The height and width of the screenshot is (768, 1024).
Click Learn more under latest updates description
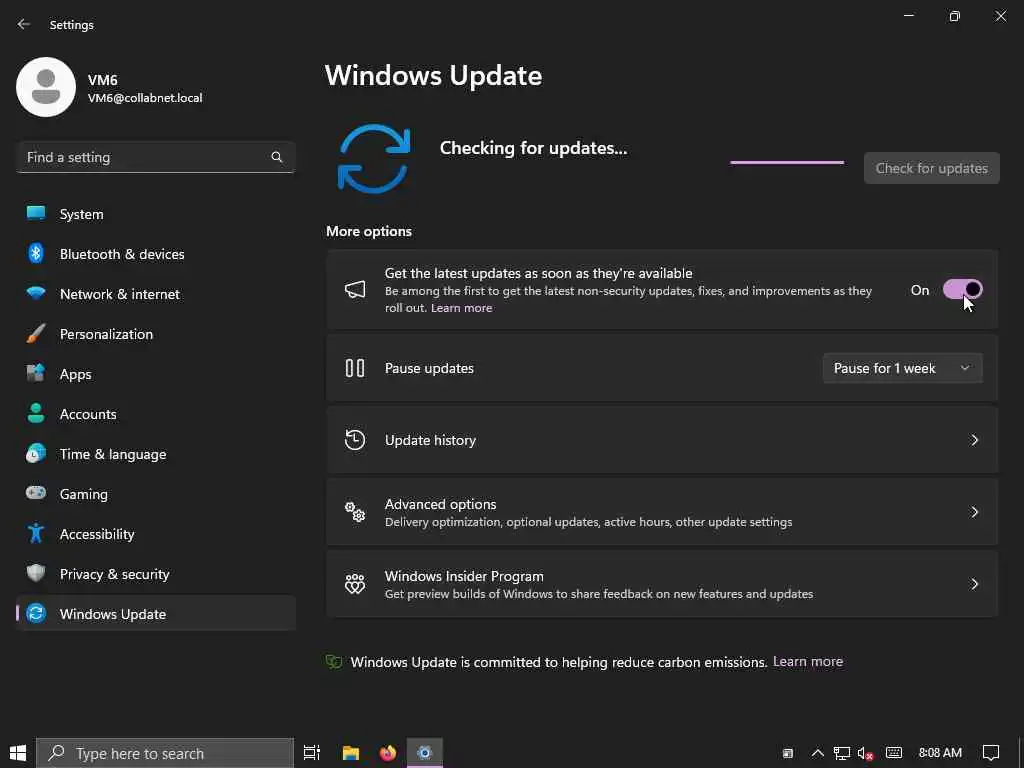(461, 308)
